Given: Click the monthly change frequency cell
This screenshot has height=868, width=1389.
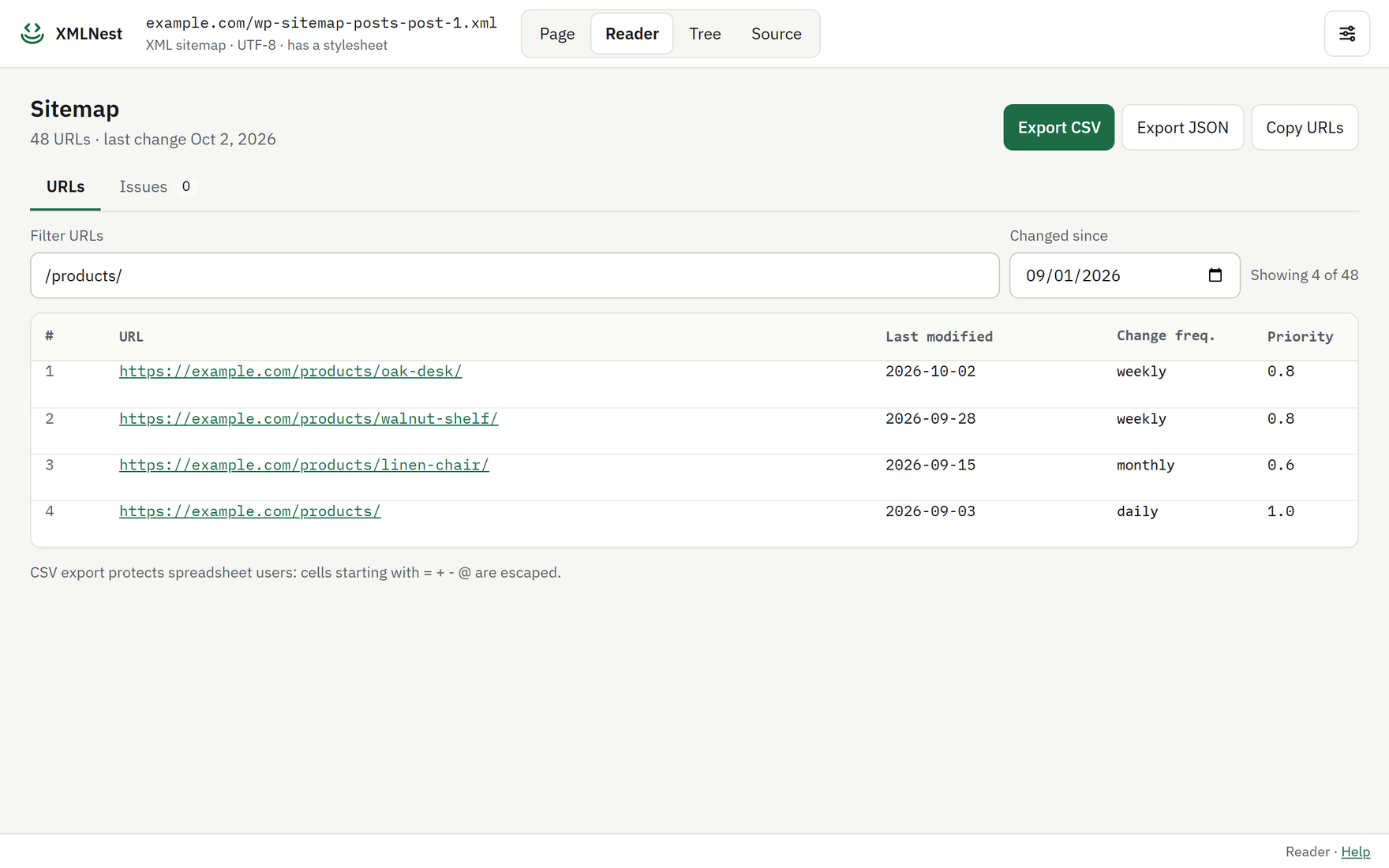Looking at the screenshot, I should click(x=1145, y=466).
